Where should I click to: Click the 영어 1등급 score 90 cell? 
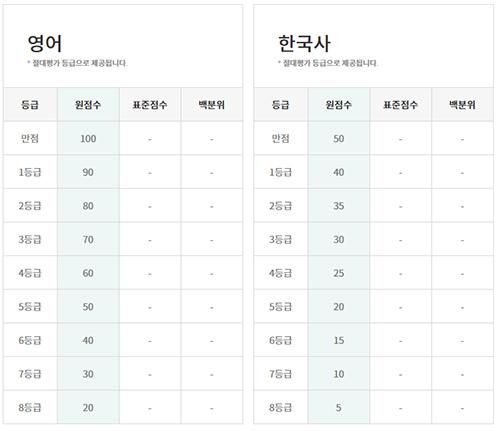88,172
